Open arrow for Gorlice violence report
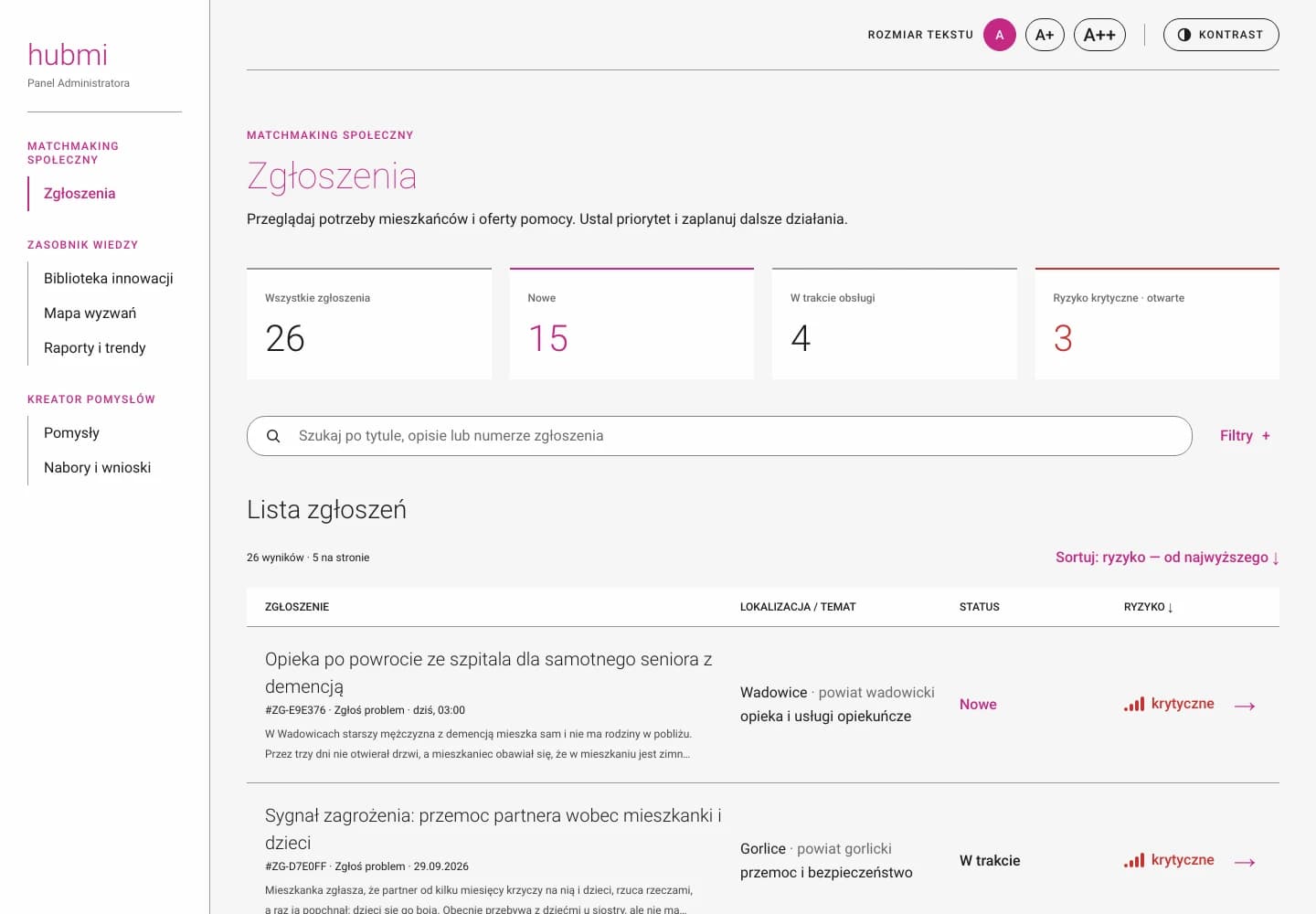The image size is (1316, 914). click(1245, 862)
